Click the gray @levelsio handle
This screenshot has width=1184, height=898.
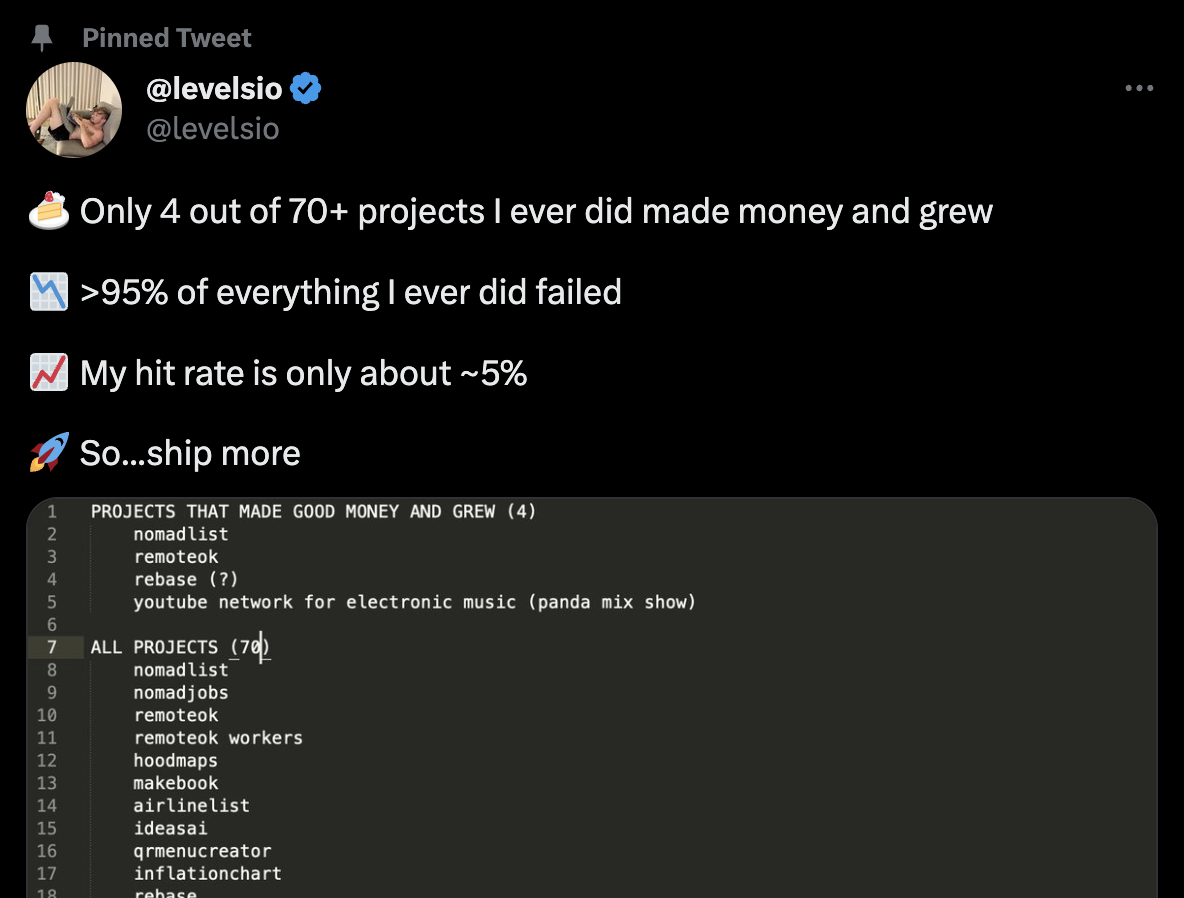[212, 128]
